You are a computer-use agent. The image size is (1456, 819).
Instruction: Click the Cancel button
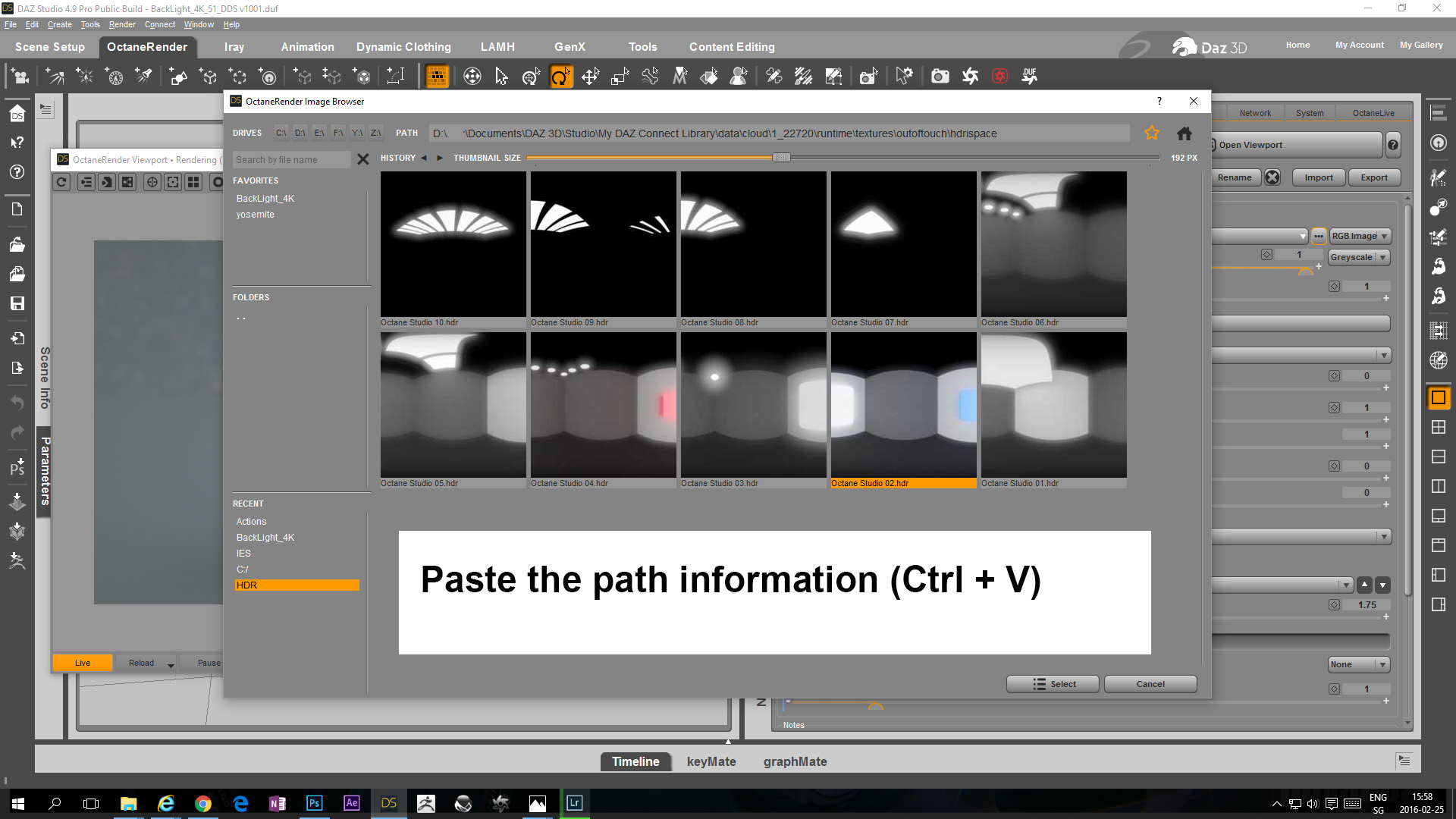tap(1150, 684)
